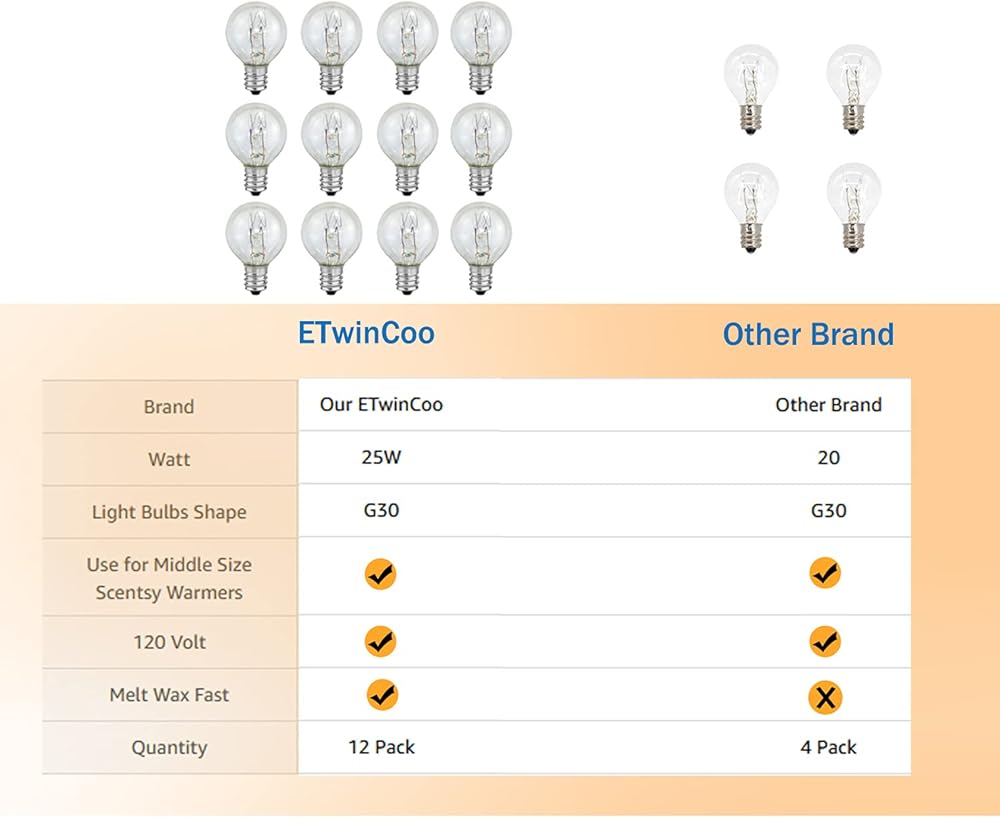
Task: Click the top-left bulb of the four-bulb group
Action: click(751, 87)
